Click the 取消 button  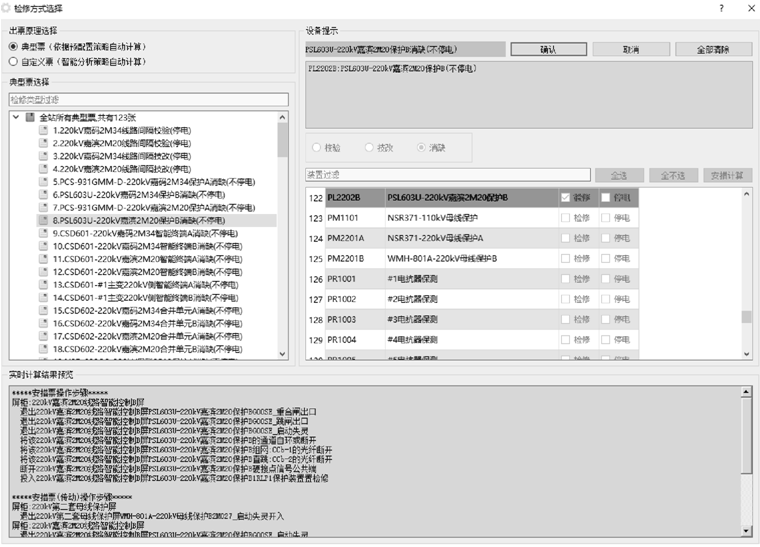pos(631,49)
